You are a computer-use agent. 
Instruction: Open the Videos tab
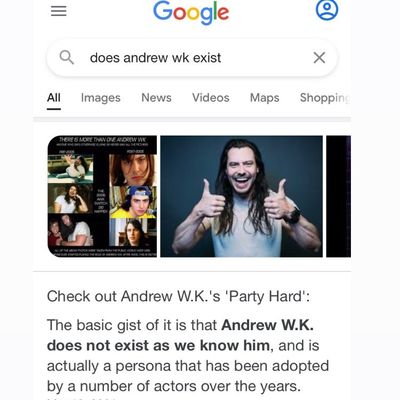pyautogui.click(x=211, y=97)
